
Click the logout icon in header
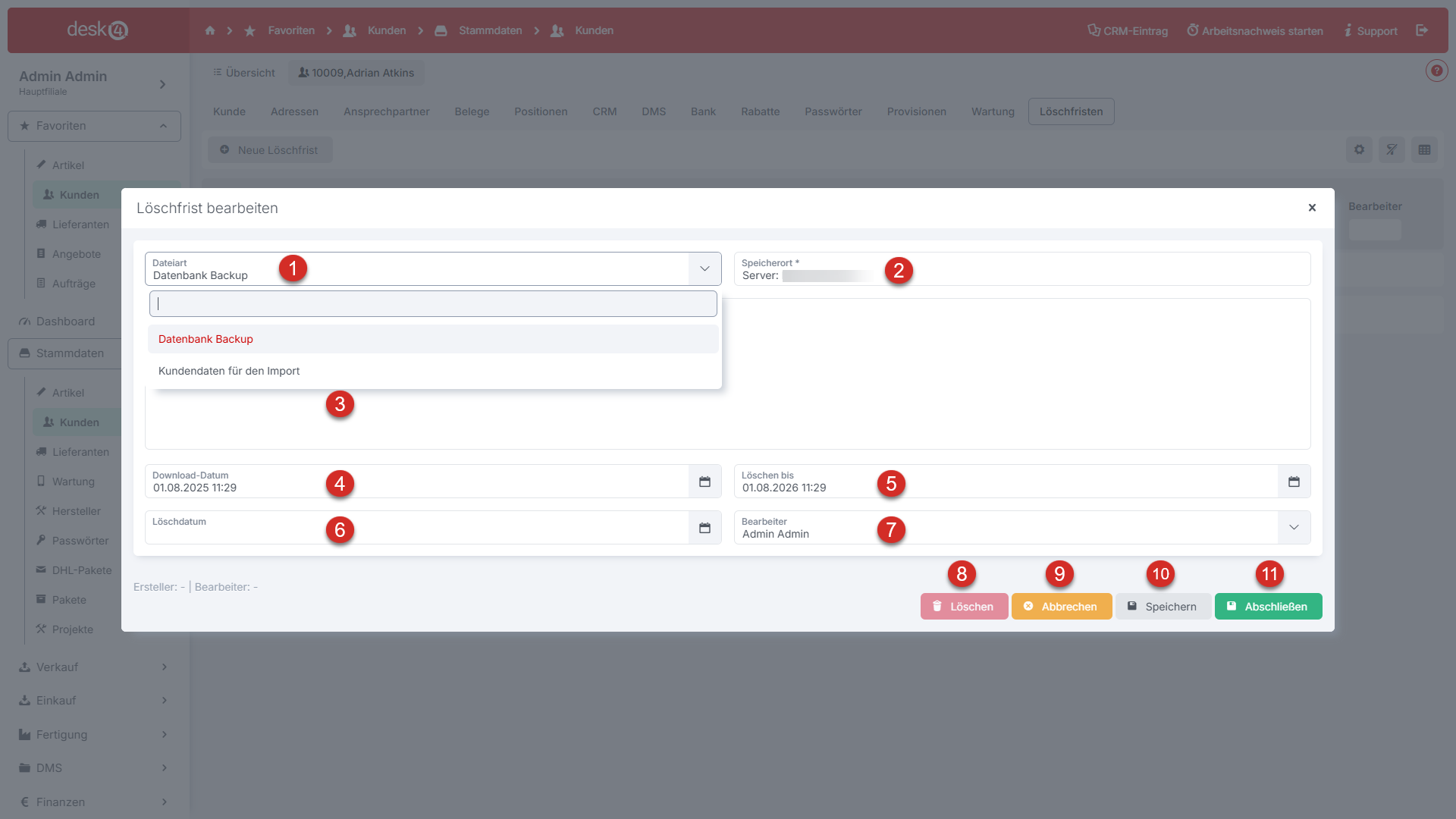point(1422,30)
